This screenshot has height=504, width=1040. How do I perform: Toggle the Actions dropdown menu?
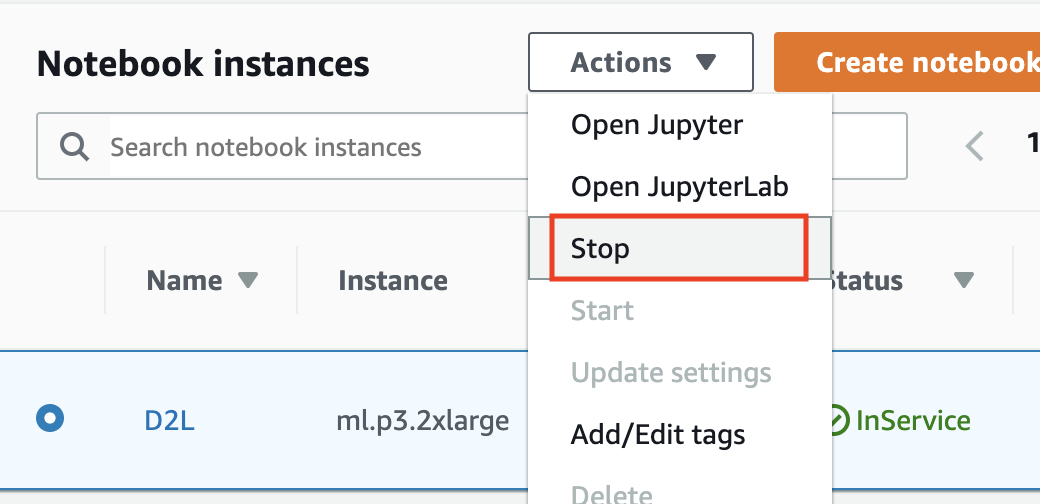pos(641,62)
